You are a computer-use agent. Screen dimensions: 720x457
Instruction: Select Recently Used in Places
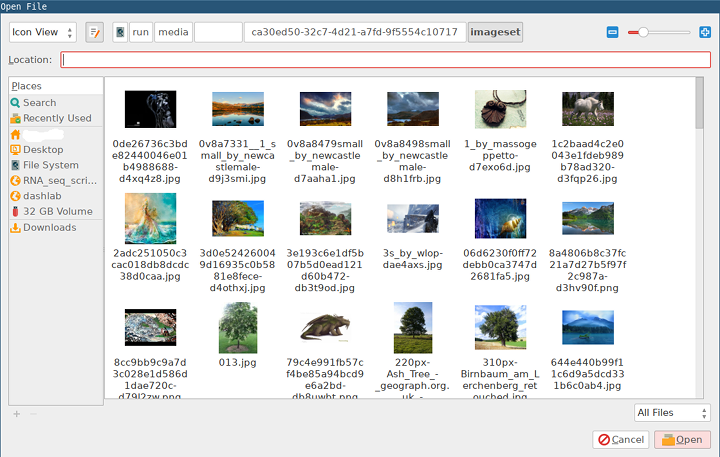56,118
